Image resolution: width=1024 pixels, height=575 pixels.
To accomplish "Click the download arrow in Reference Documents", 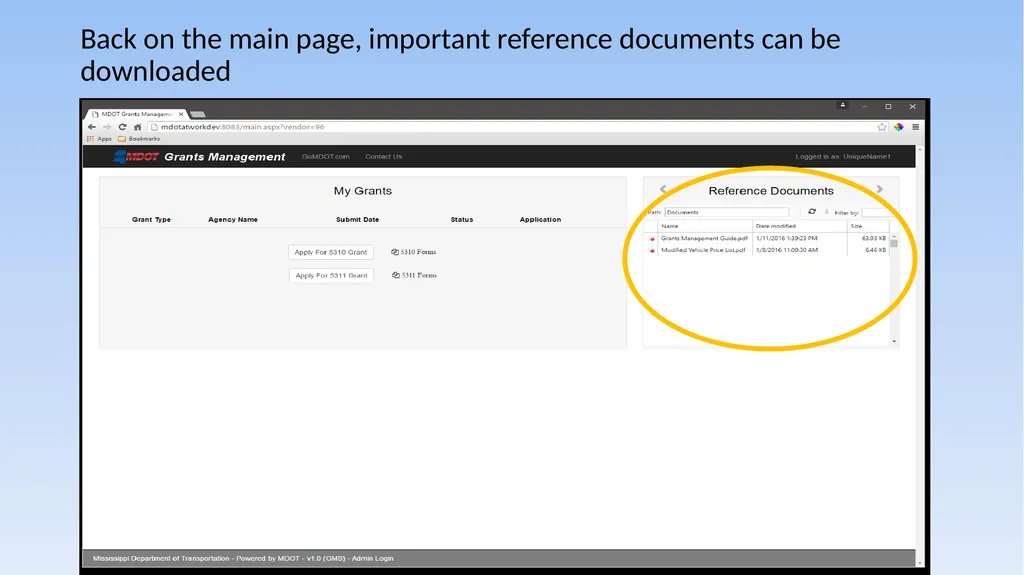I will coord(826,212).
